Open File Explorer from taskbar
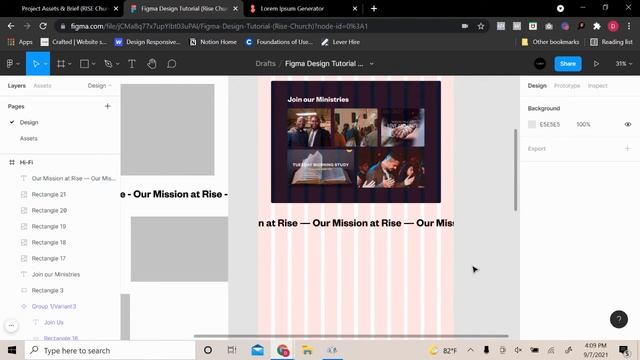This screenshot has height=360, width=640. (307, 350)
